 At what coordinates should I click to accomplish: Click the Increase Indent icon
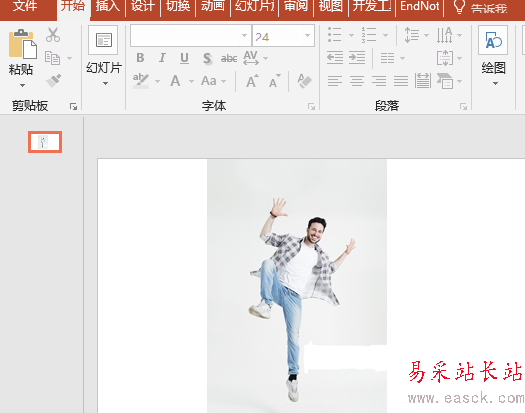click(357, 58)
